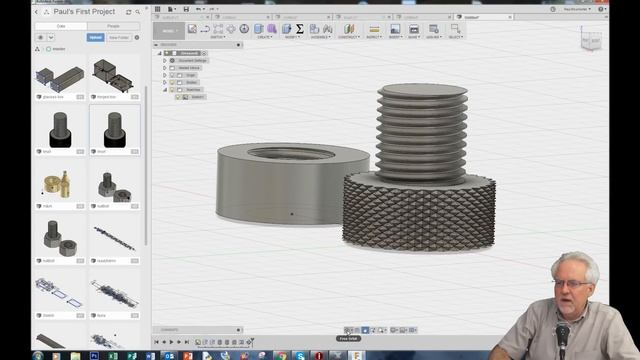The image size is (640, 360).
Task: Toggle visibility lightbulb of the Bodies folder
Action: point(172,82)
